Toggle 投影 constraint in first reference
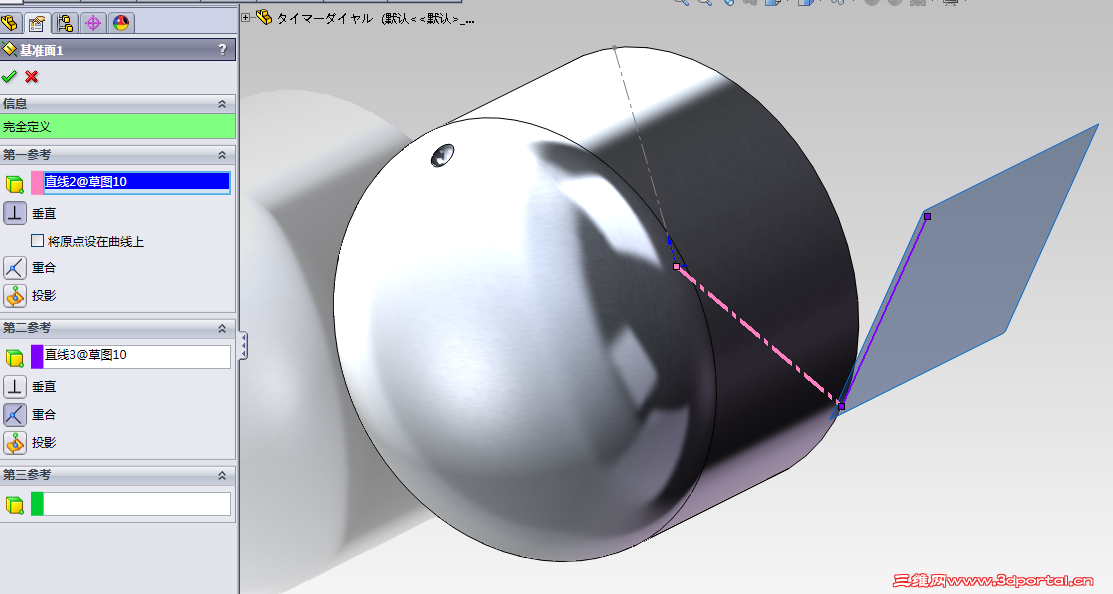Screen dimensions: 1113x594 click(x=15, y=295)
